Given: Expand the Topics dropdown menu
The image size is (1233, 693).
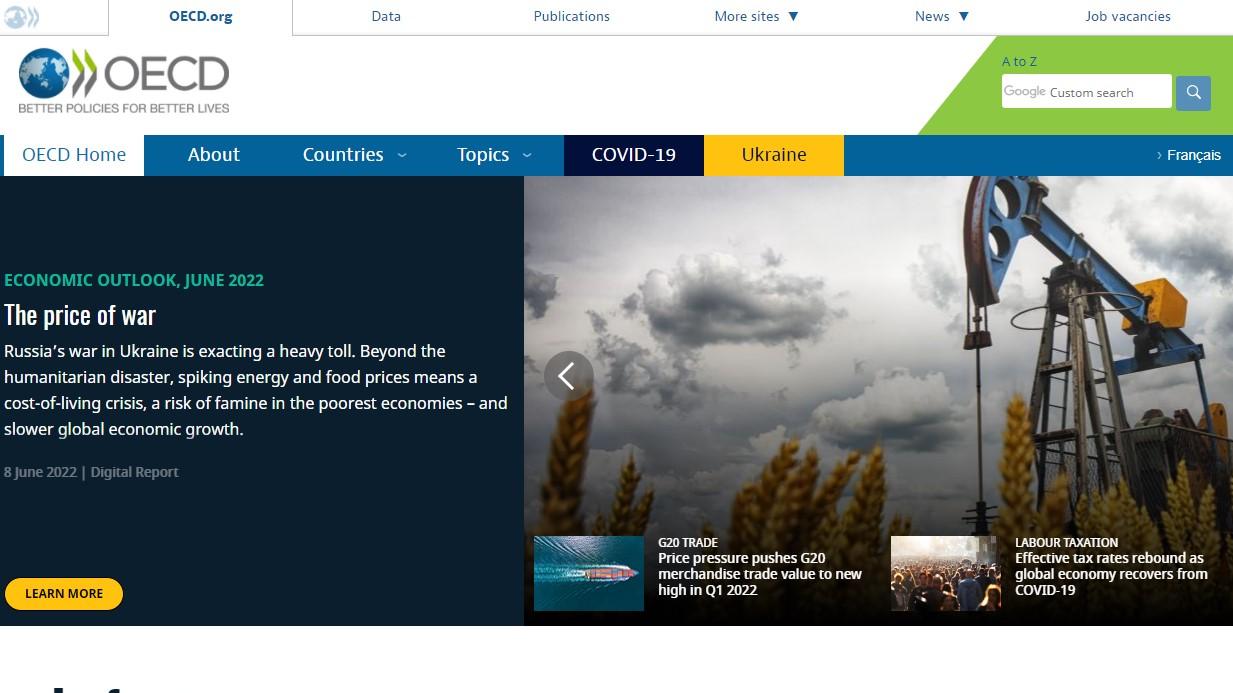Looking at the screenshot, I should click(x=494, y=155).
